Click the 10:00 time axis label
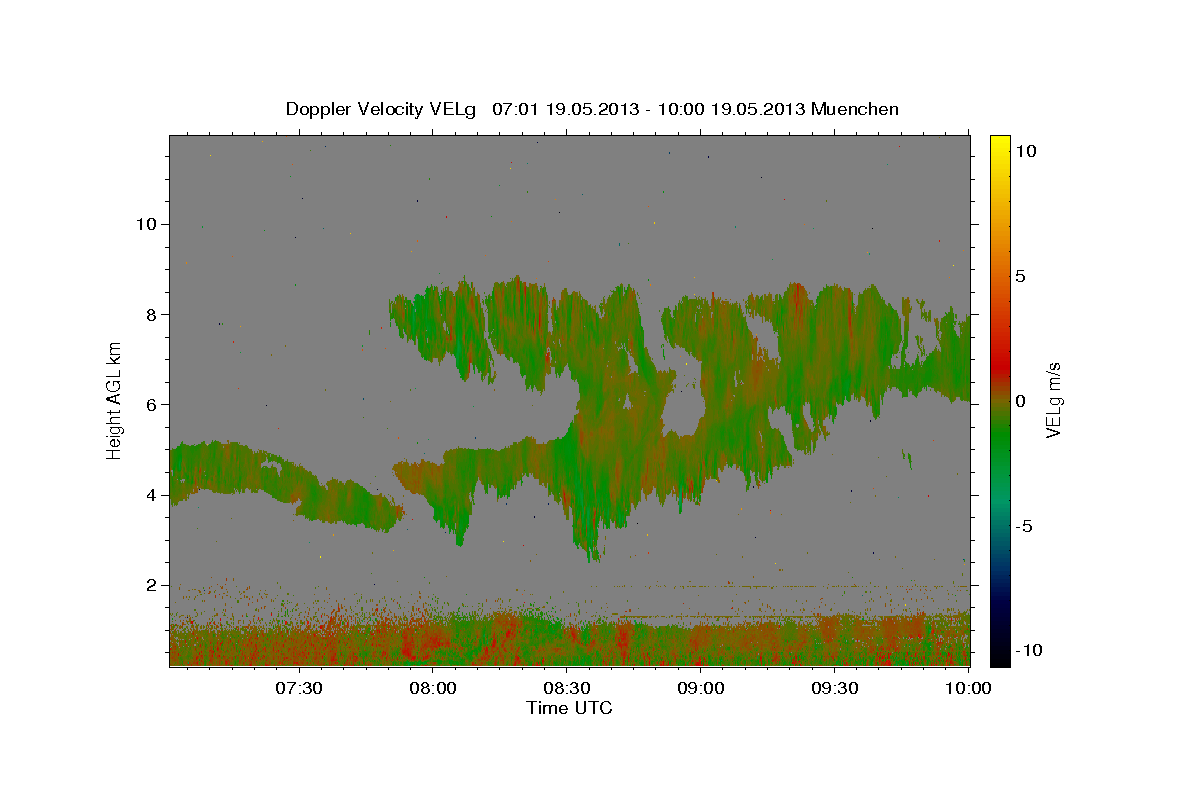Viewport: 1200px width, 800px height. [968, 688]
